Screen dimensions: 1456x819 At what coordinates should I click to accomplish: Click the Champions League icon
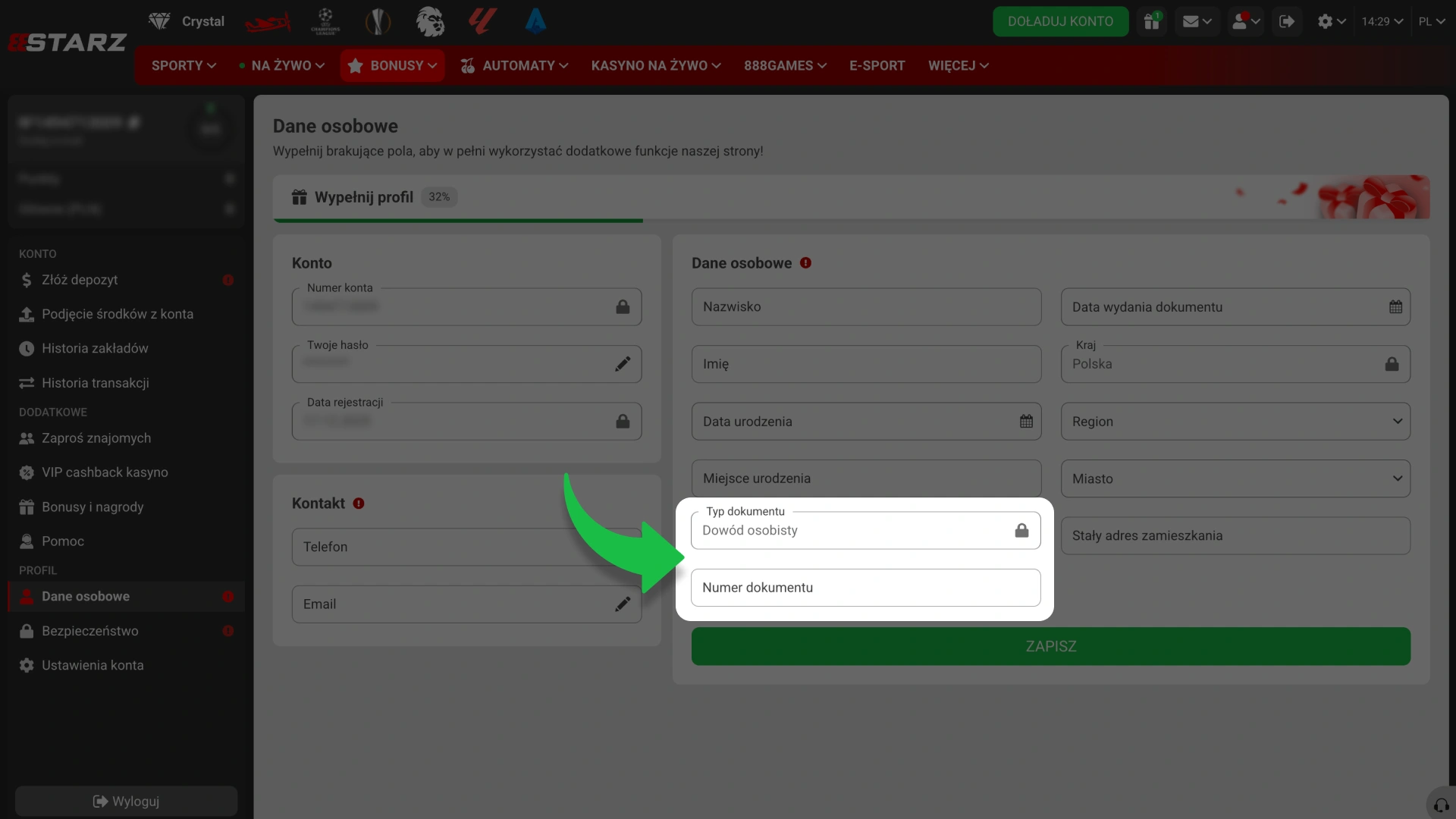pos(325,21)
